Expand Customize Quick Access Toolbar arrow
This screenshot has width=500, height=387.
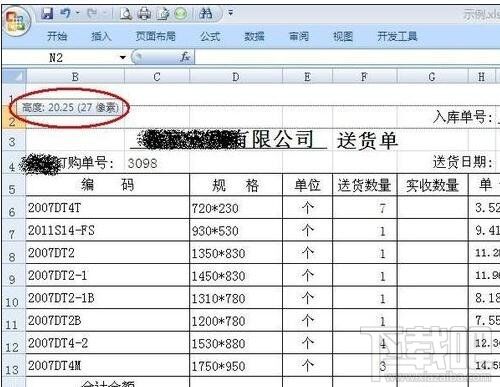(x=231, y=13)
